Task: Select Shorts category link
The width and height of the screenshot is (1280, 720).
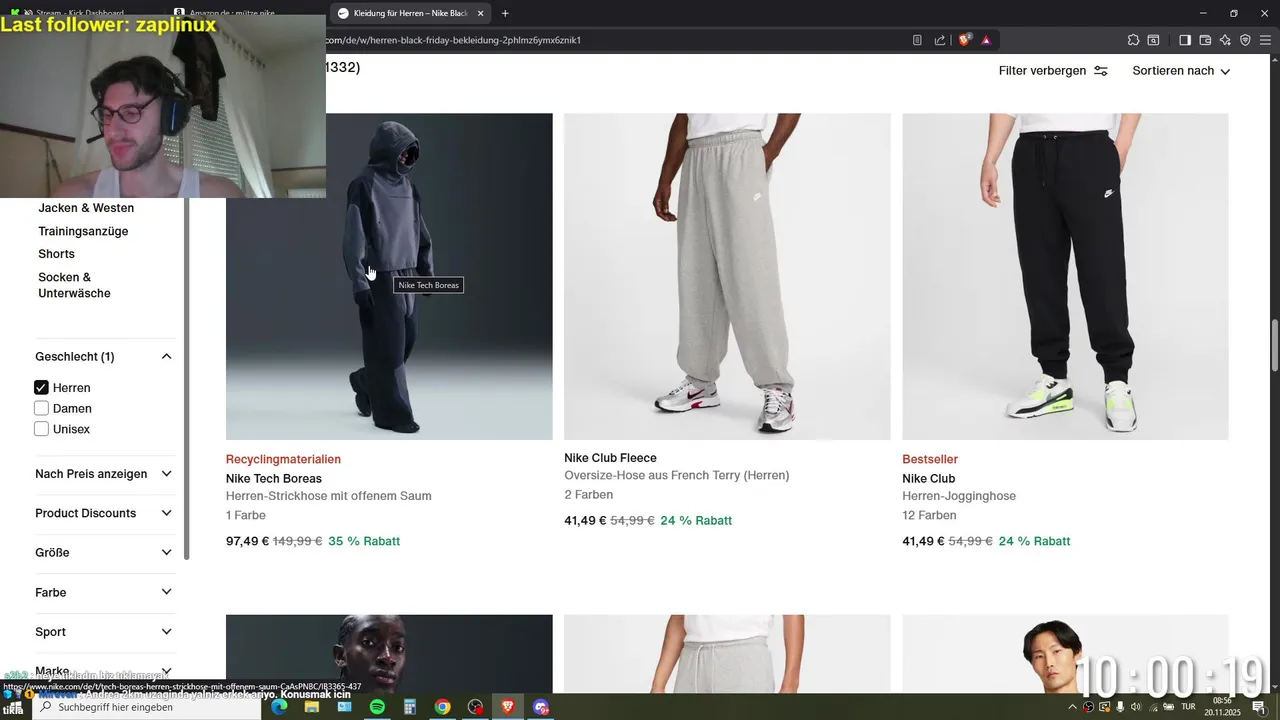Action: (56, 254)
